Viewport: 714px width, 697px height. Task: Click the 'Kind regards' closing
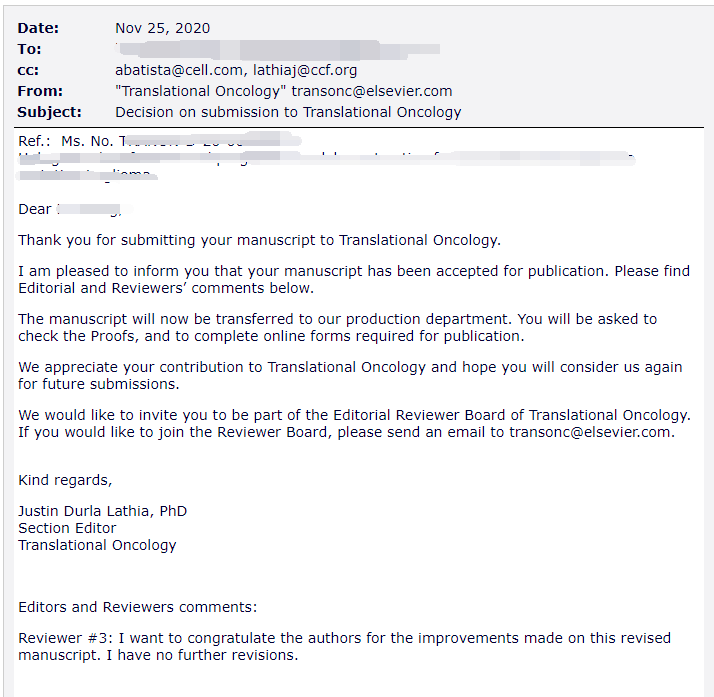(x=65, y=480)
